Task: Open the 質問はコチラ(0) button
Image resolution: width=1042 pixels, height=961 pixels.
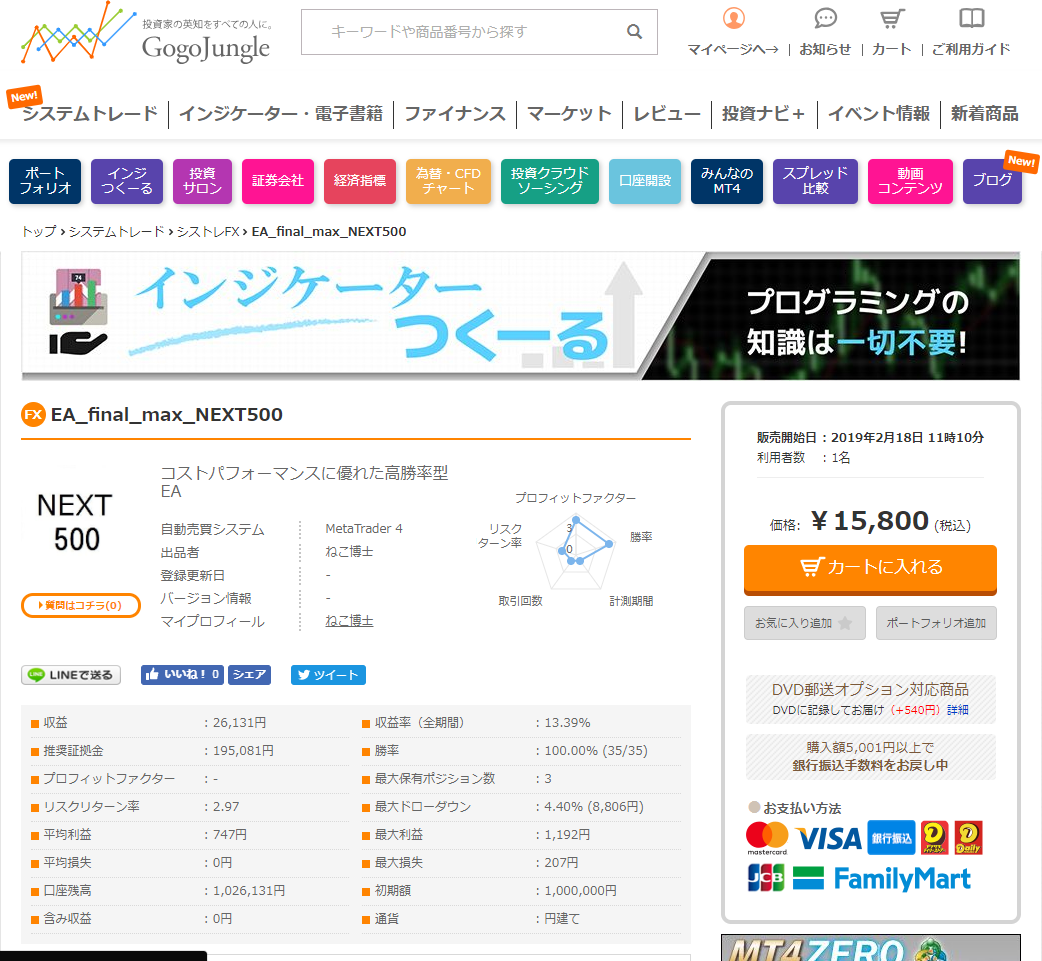Action: (x=81, y=605)
